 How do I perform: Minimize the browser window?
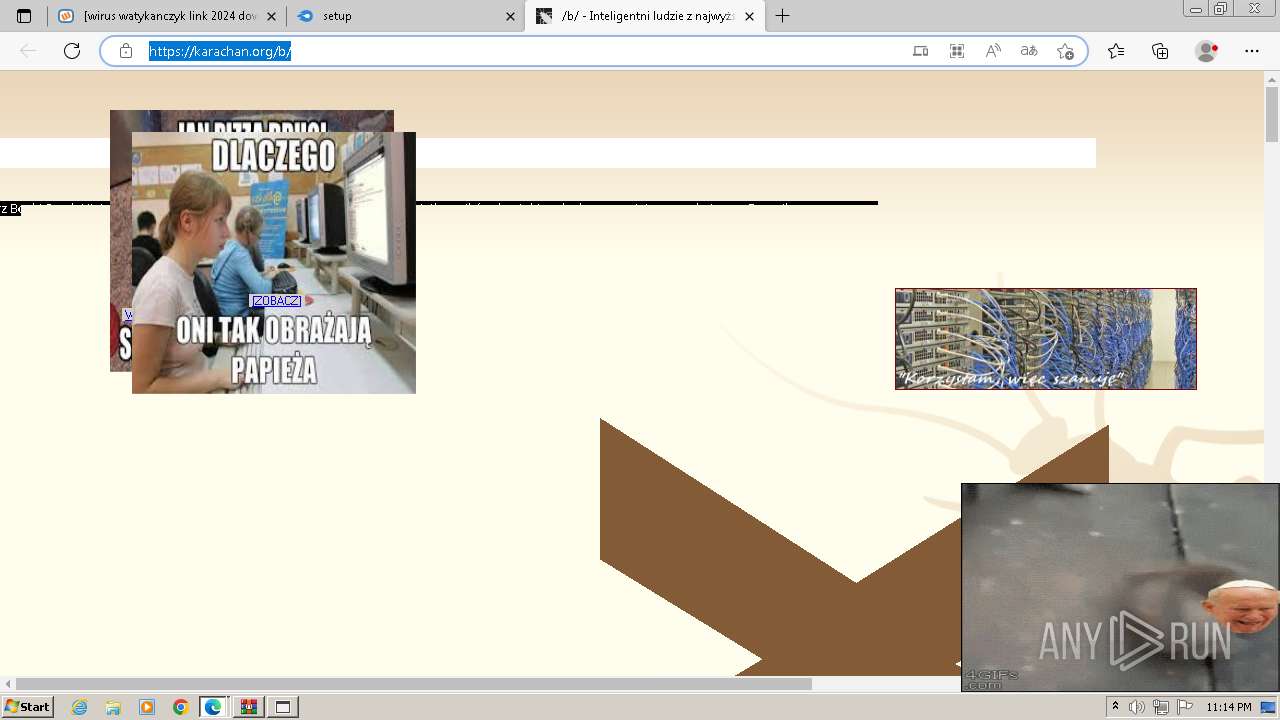(1196, 9)
